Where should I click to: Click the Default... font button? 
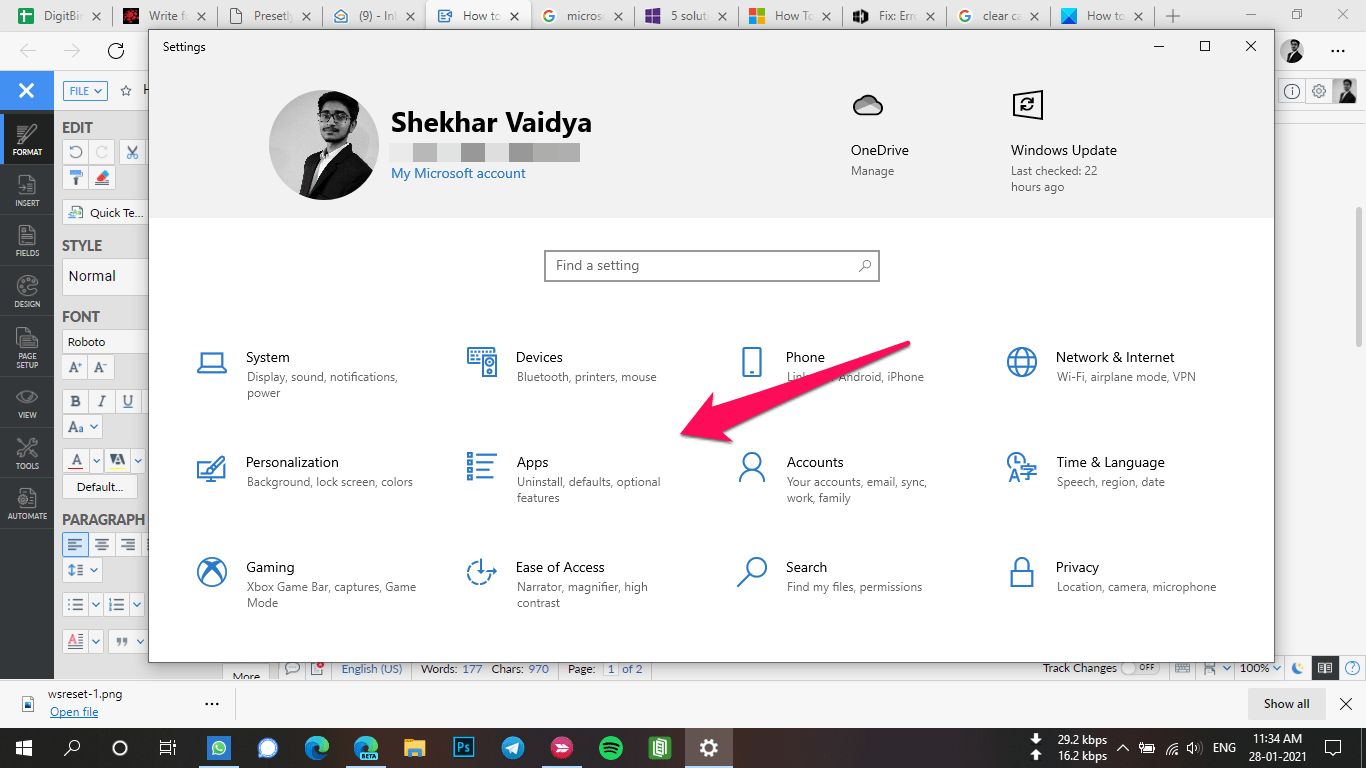click(100, 487)
